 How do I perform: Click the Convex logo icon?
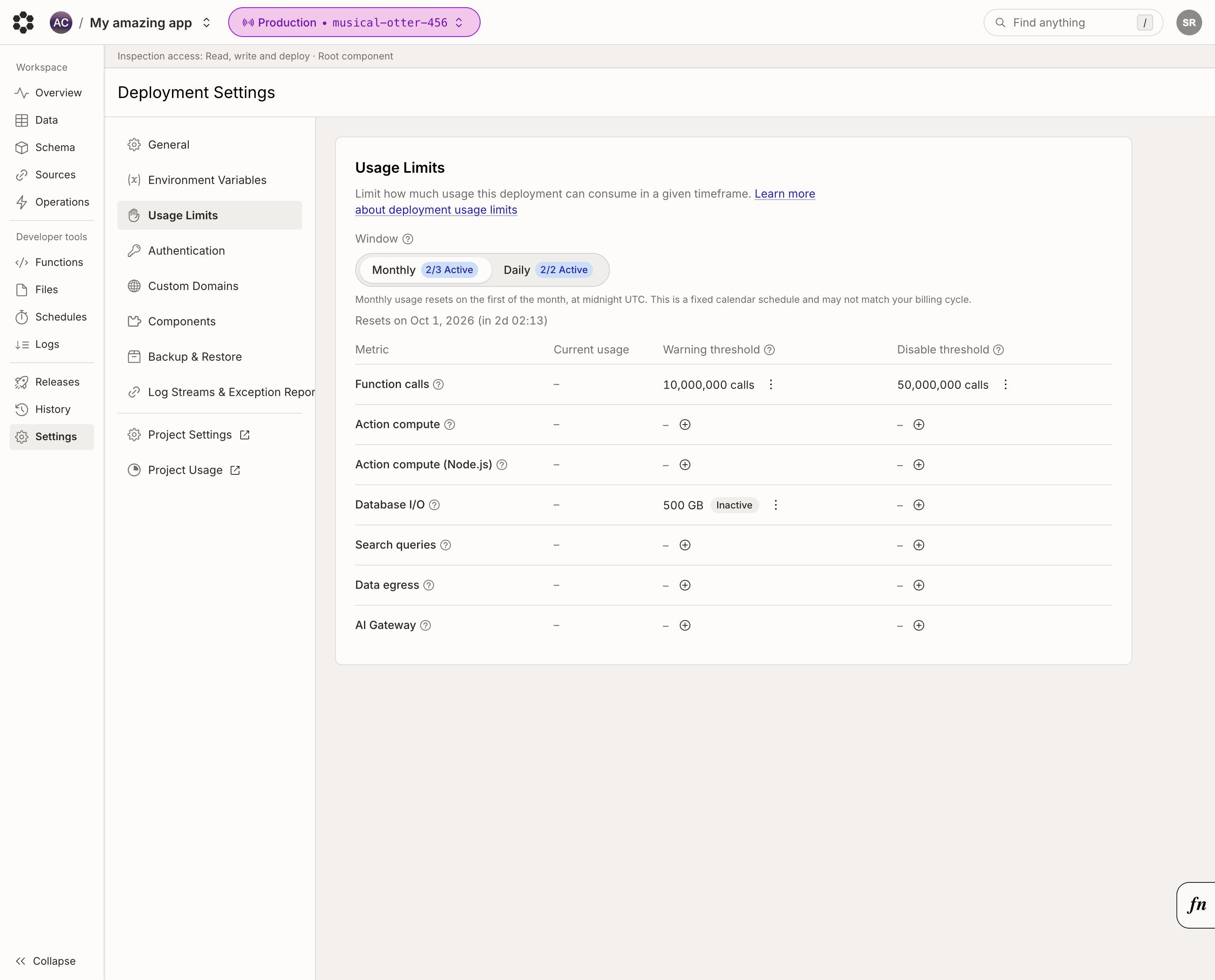[23, 22]
